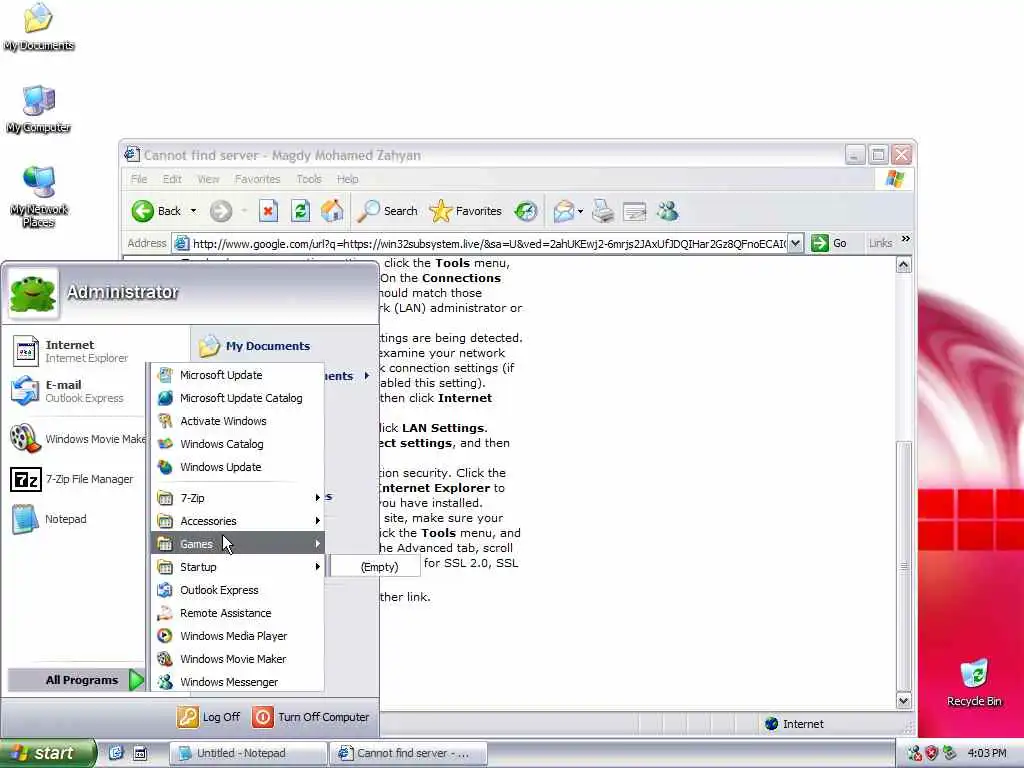Refresh the page with the green arrows icon

300,211
